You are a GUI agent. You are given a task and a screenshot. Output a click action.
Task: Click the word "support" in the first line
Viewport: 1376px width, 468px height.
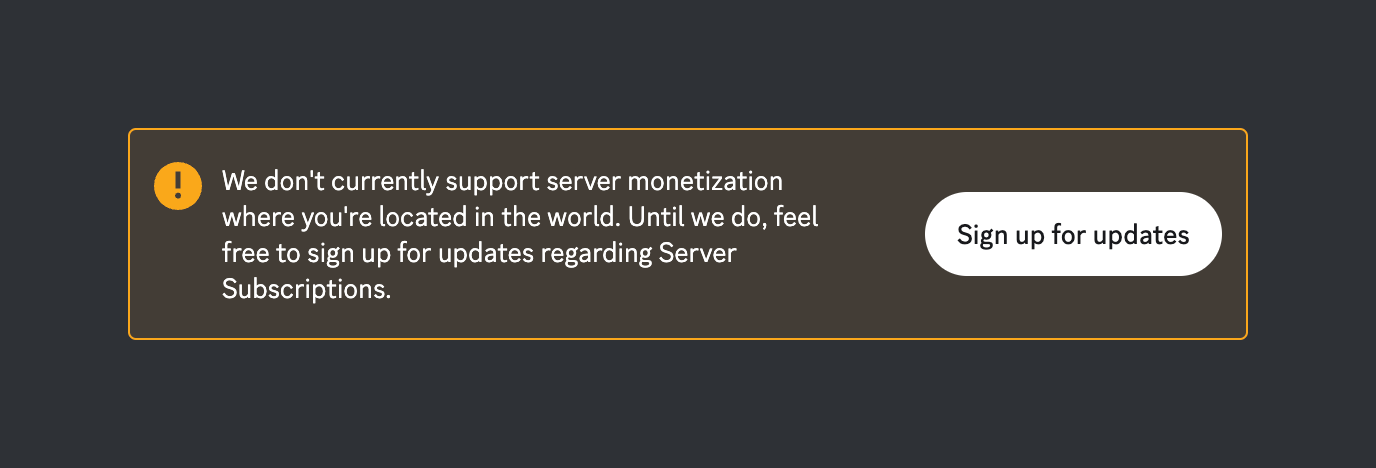tap(494, 184)
